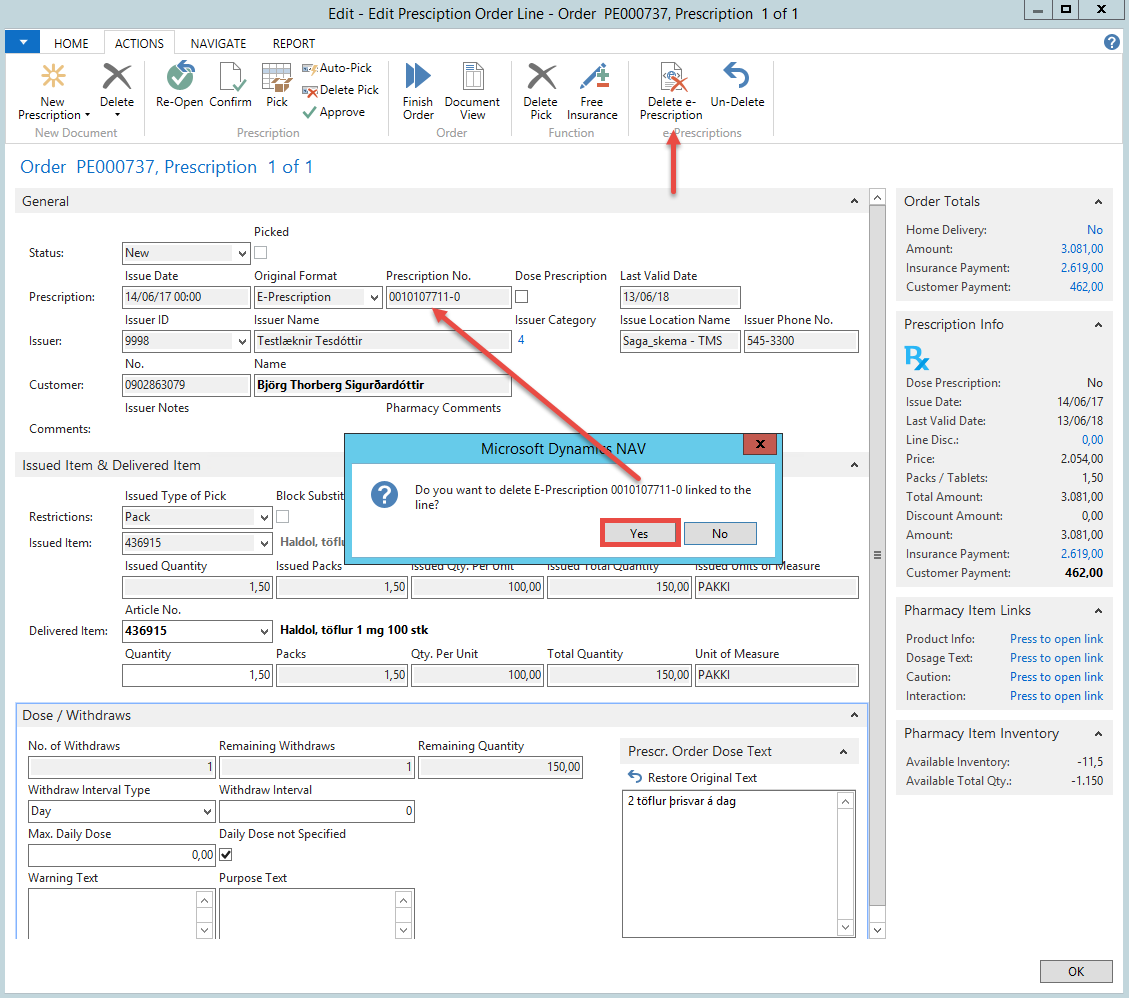
Task: Click the Free Insurance icon
Action: pos(592,78)
